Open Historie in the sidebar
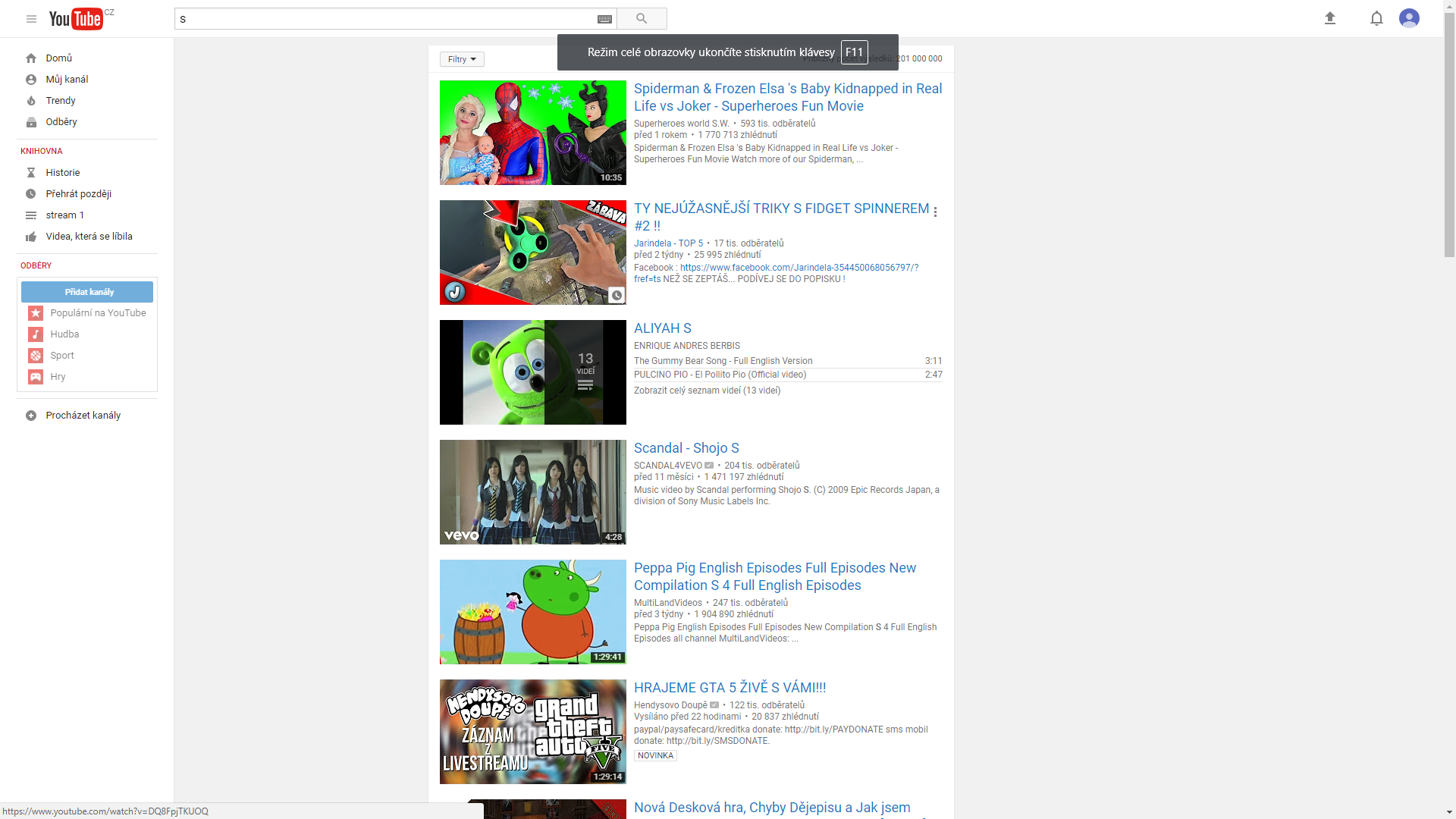 coord(63,173)
